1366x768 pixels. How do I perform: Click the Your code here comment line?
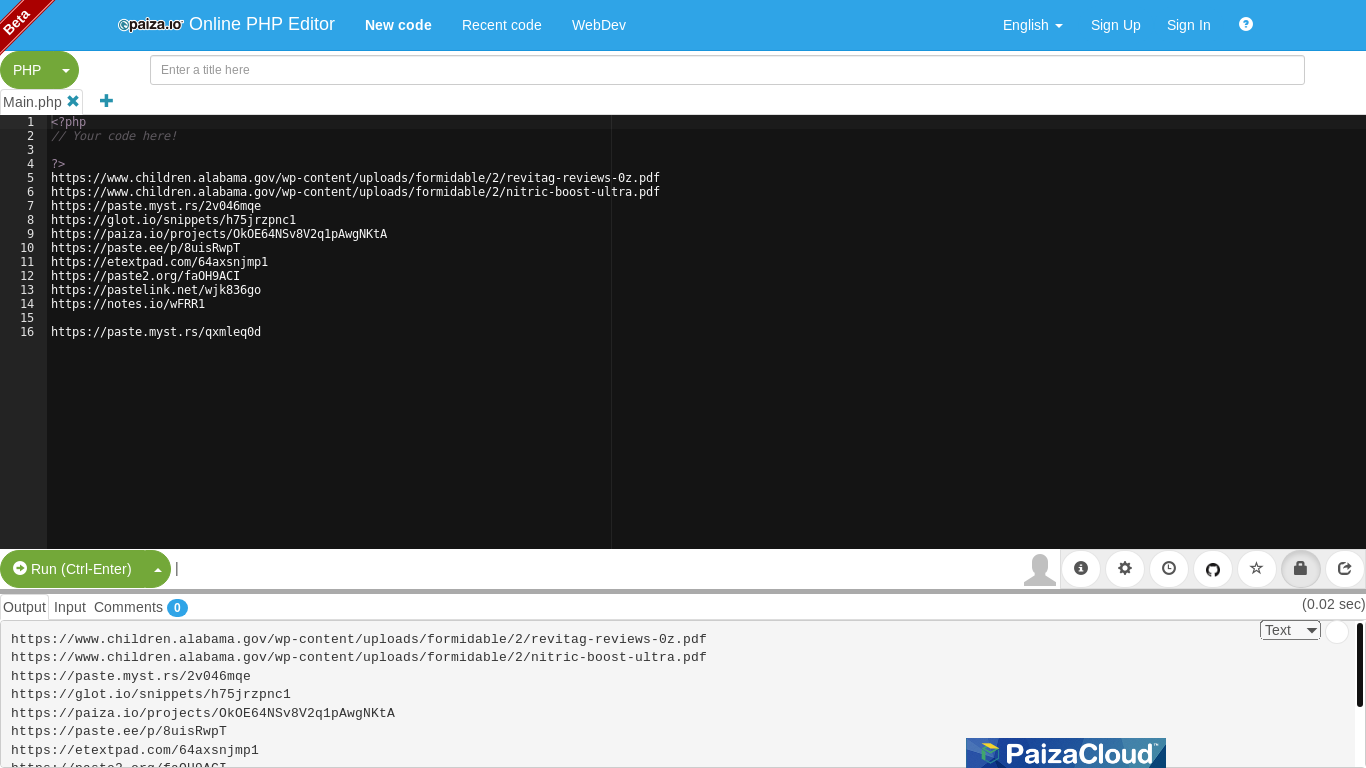pos(114,136)
